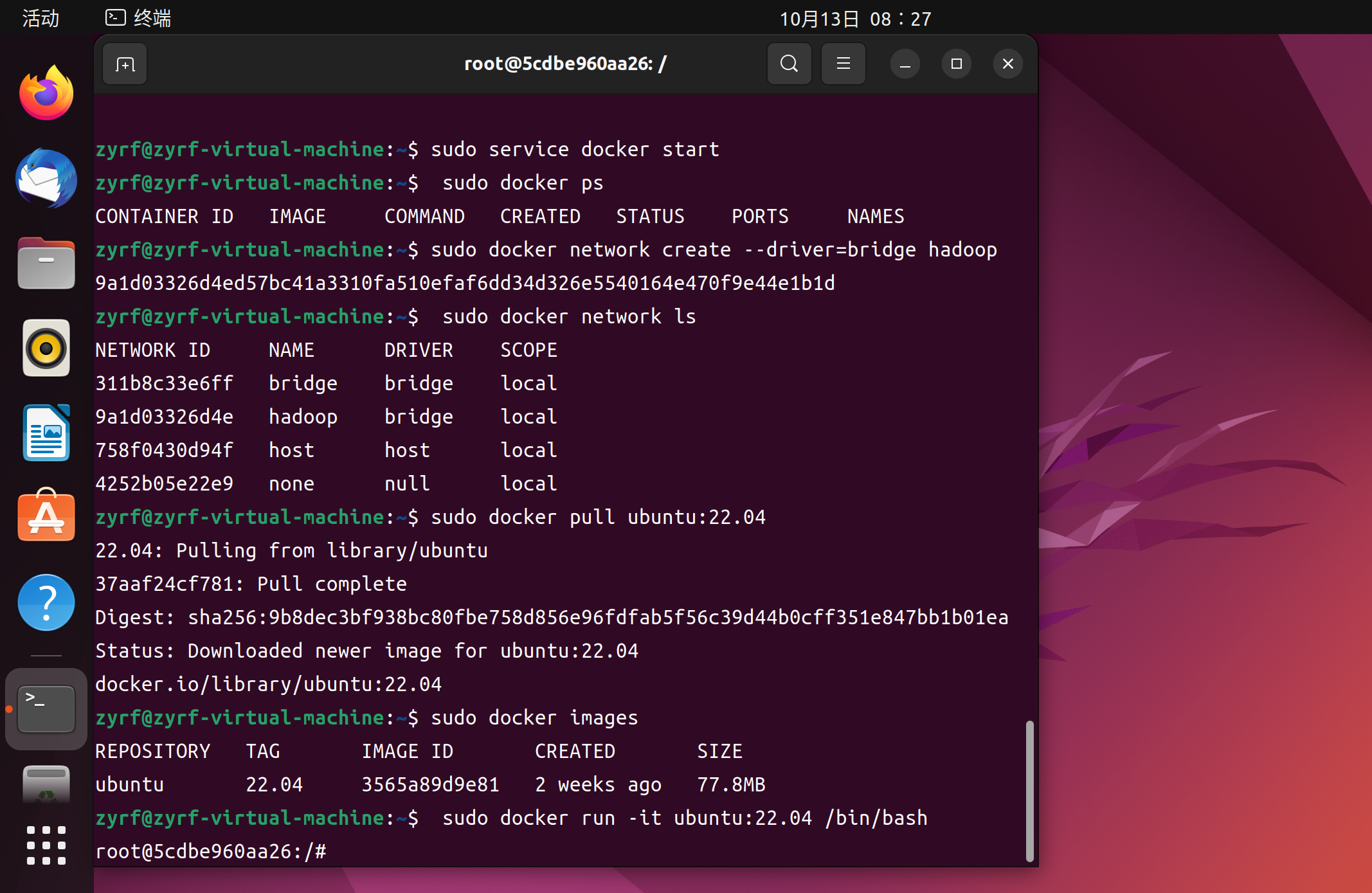The width and height of the screenshot is (1372, 893).
Task: Launch Rhythmbox music player
Action: click(46, 348)
